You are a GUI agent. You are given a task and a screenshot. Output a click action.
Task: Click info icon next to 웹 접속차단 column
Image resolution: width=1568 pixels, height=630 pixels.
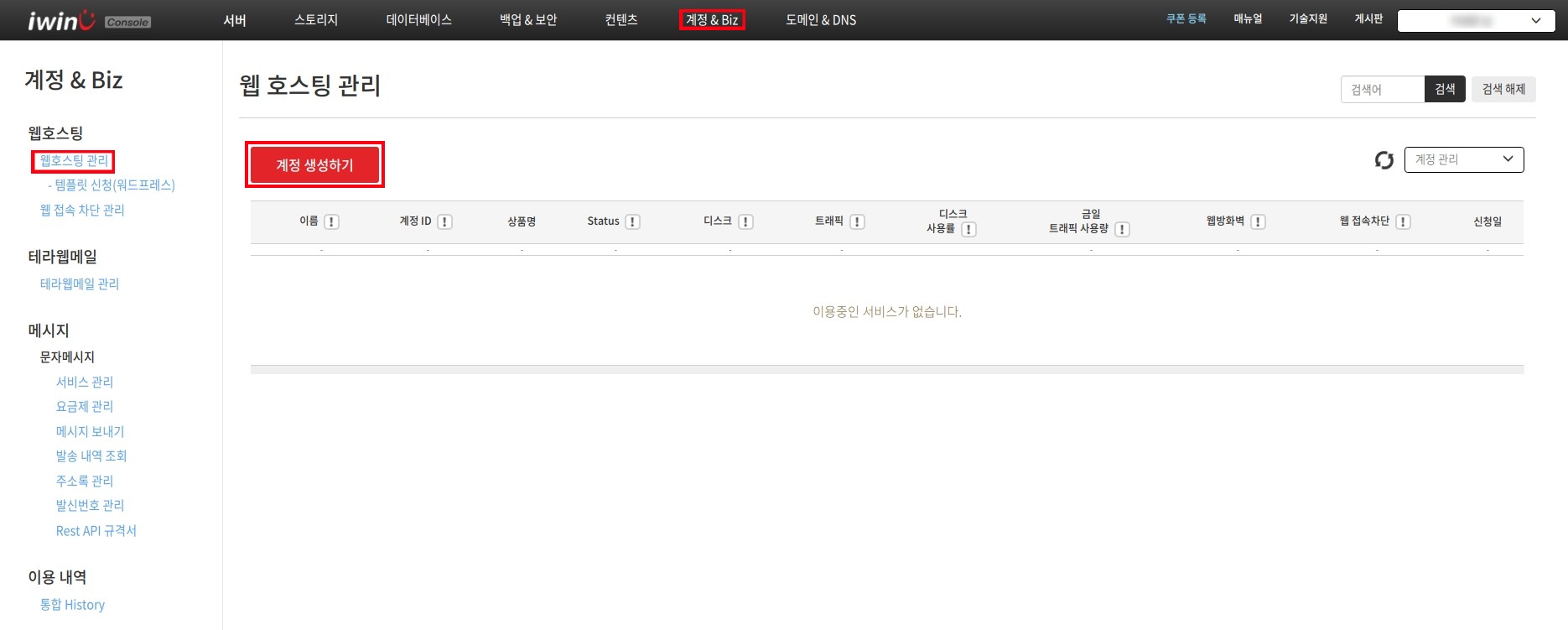[x=1403, y=221]
